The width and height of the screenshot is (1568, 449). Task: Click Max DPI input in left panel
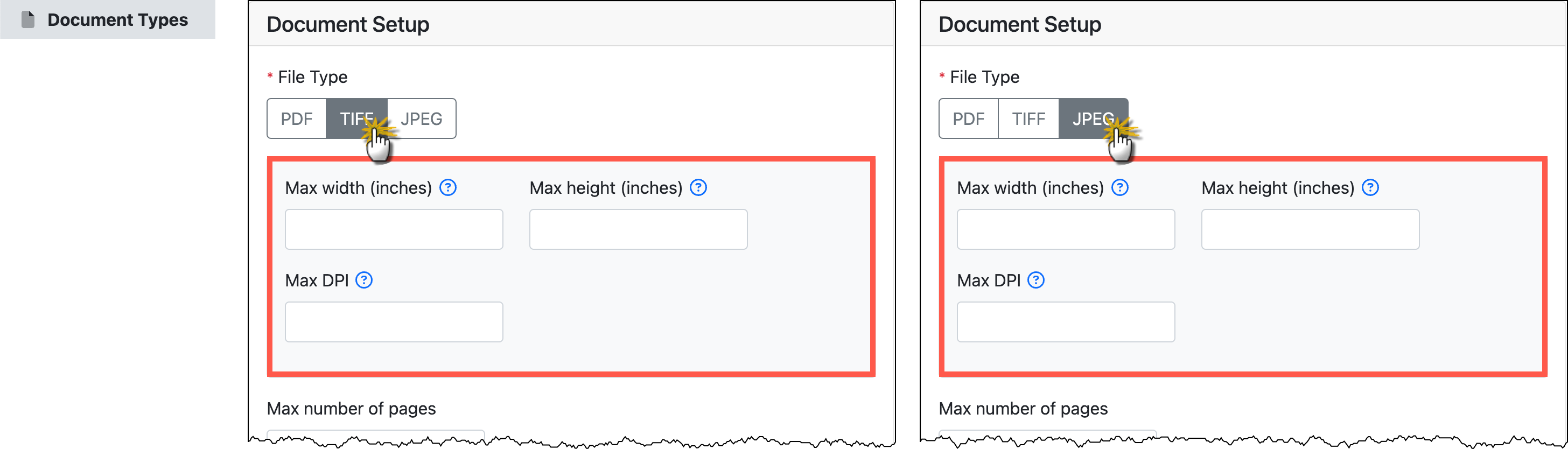(394, 322)
